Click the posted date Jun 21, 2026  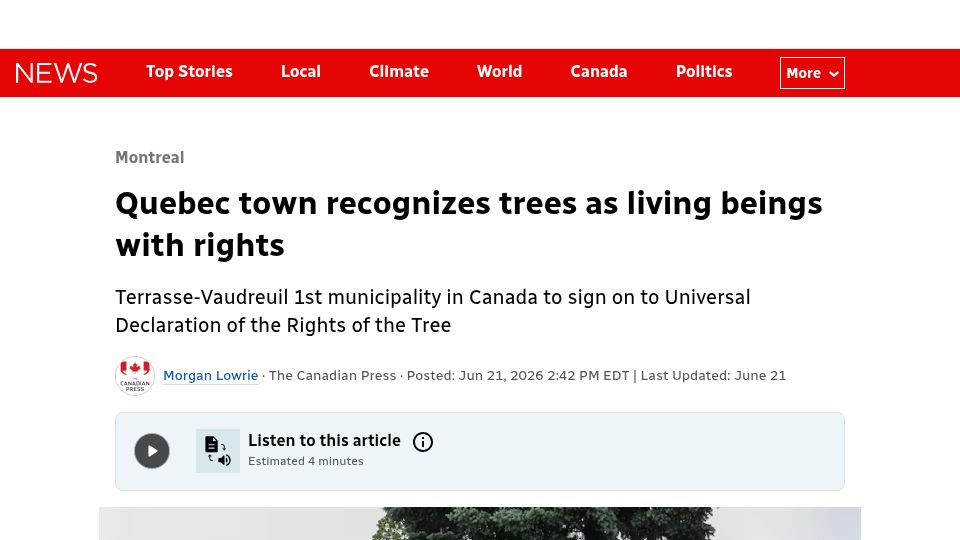(518, 375)
